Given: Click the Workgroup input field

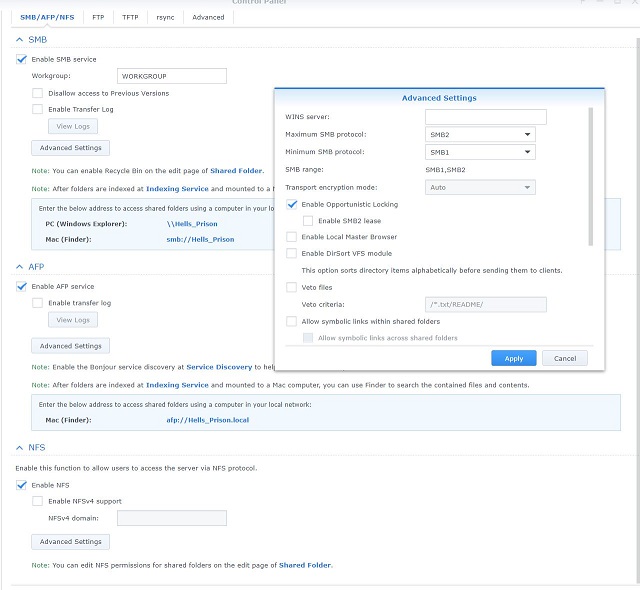Looking at the screenshot, I should (172, 76).
